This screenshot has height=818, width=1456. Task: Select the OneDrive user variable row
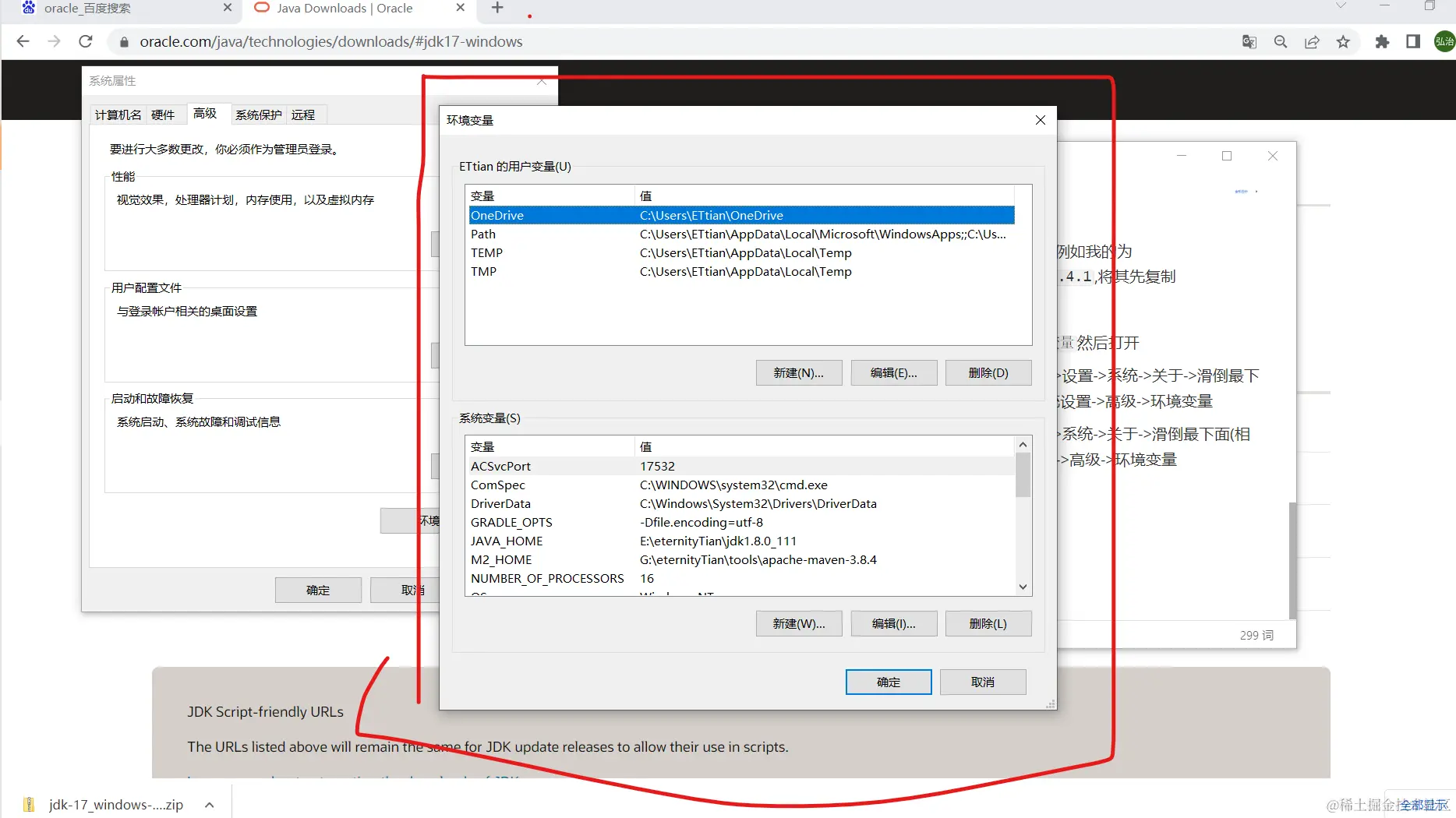coord(741,216)
